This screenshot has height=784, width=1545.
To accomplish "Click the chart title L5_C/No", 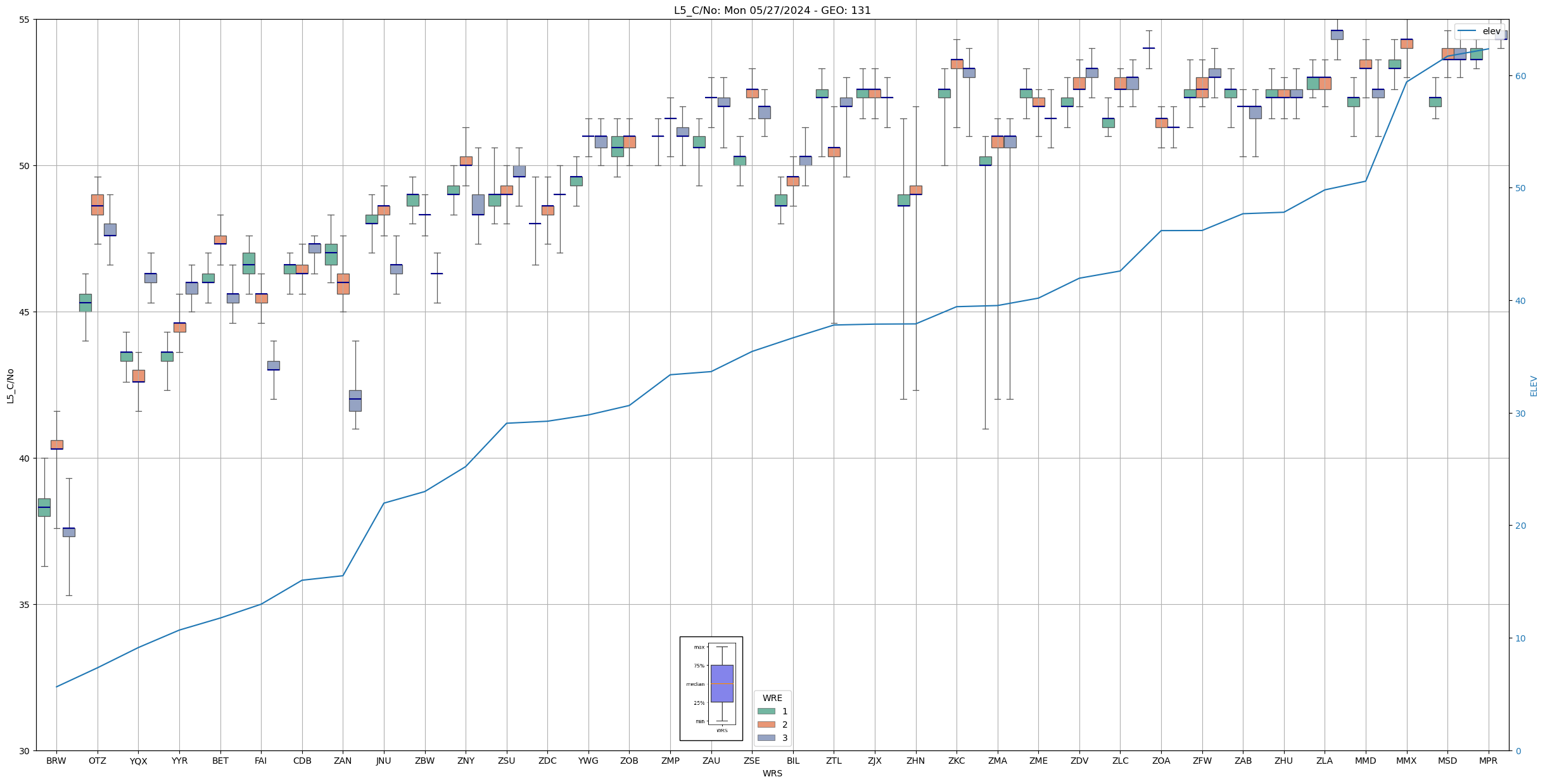I will pos(772,11).
